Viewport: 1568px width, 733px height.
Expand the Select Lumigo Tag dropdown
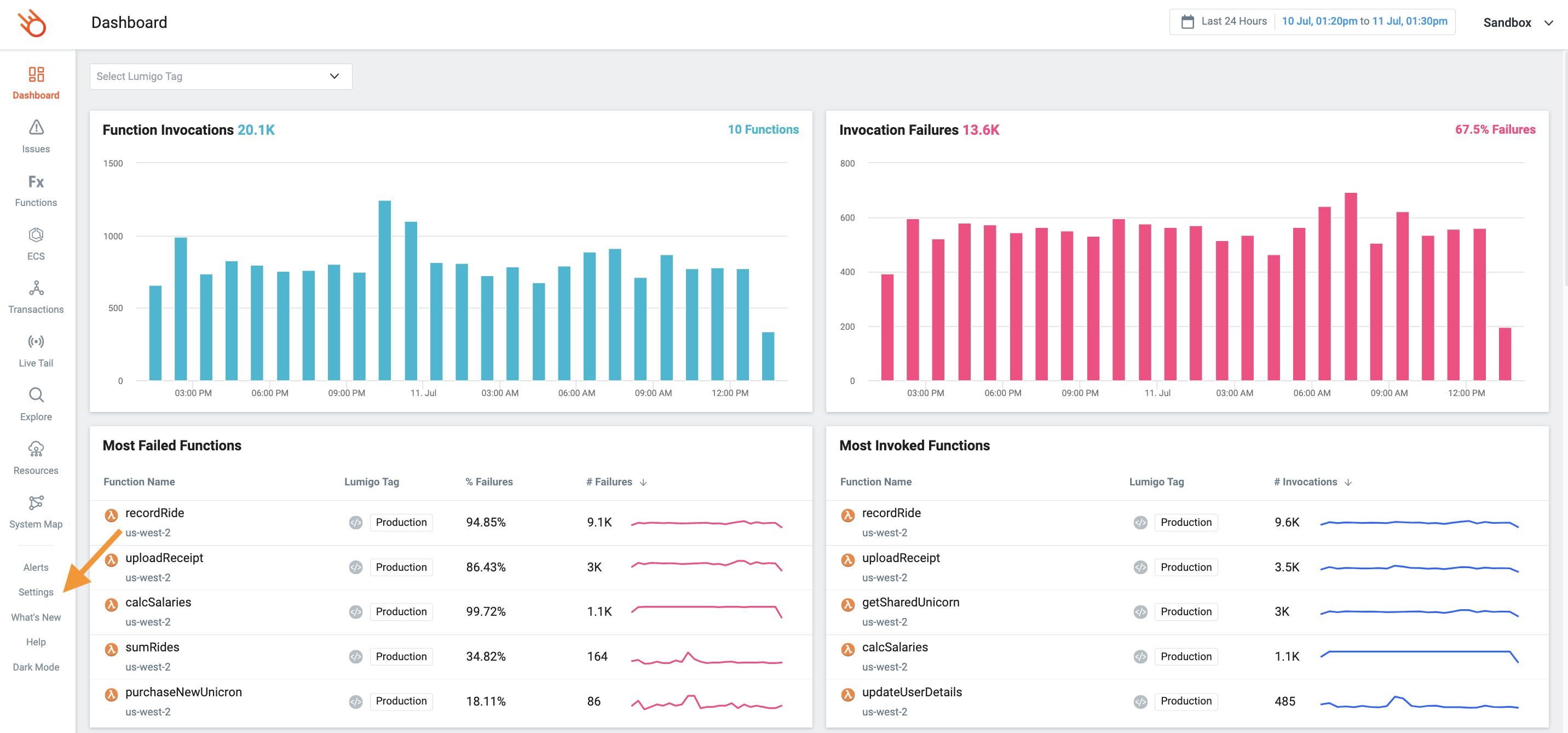[x=220, y=76]
